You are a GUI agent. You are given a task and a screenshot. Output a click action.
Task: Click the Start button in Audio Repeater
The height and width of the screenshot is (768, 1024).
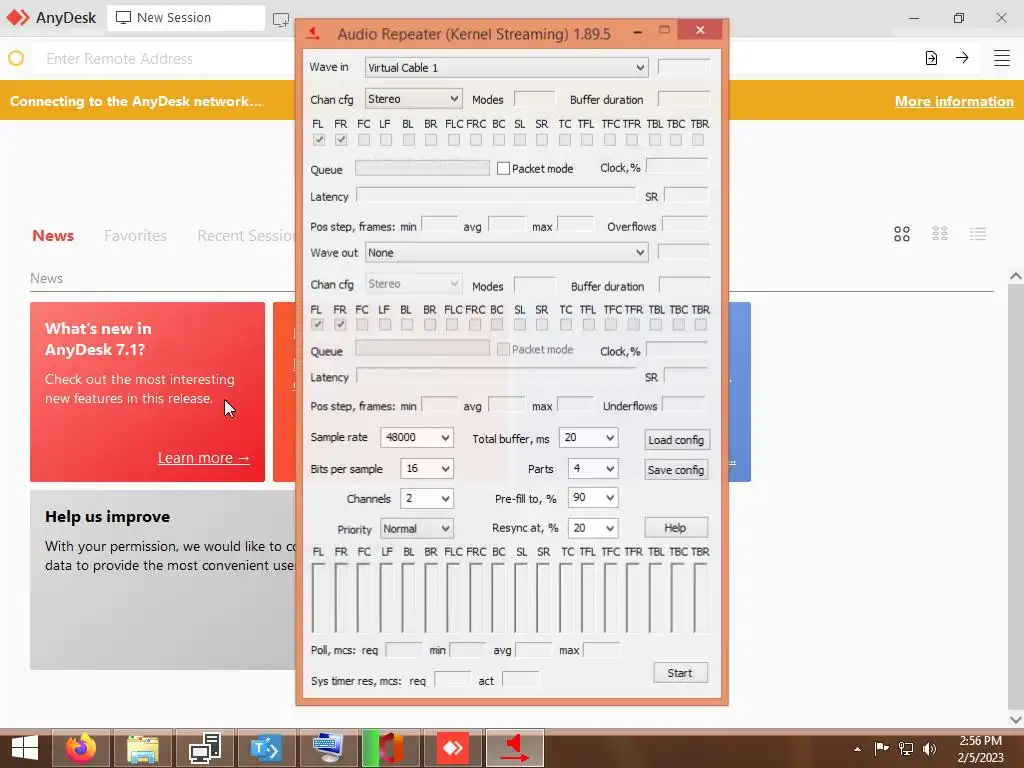(x=680, y=673)
